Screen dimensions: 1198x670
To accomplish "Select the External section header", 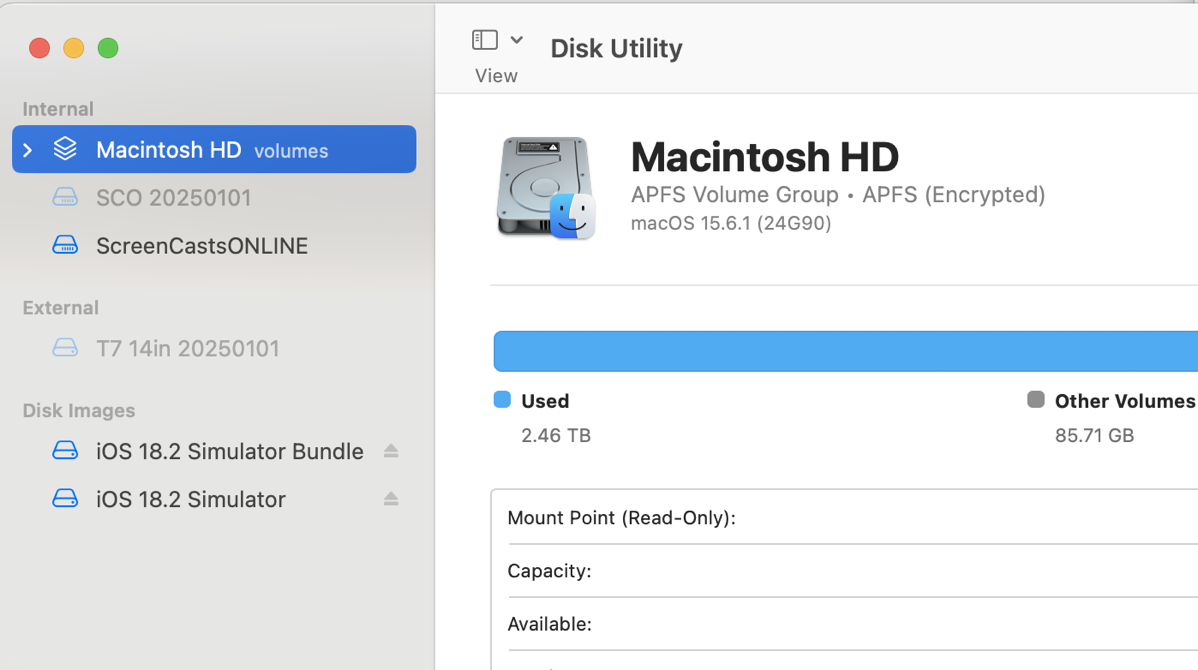I will point(60,308).
